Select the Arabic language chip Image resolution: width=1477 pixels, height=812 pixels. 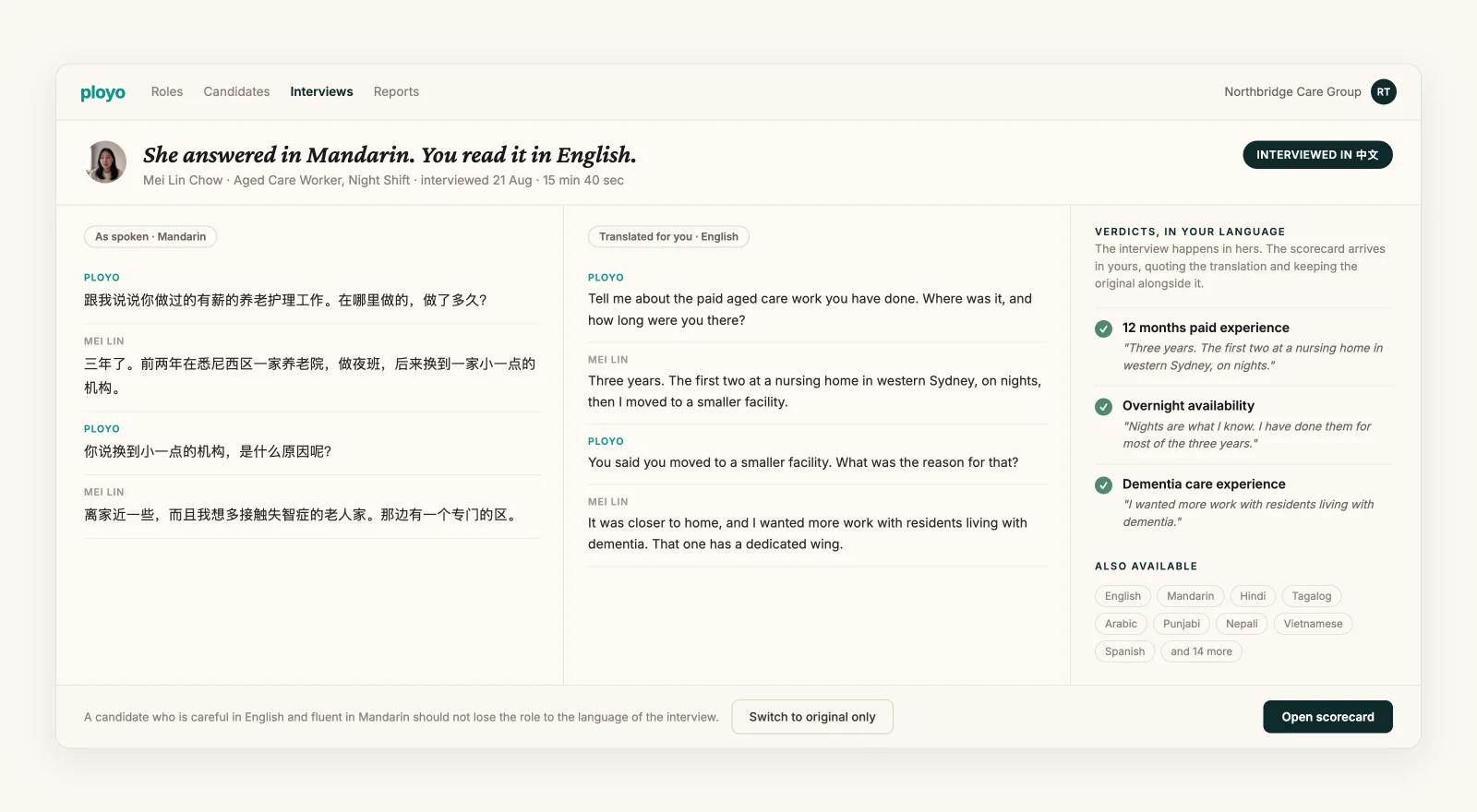(x=1121, y=624)
